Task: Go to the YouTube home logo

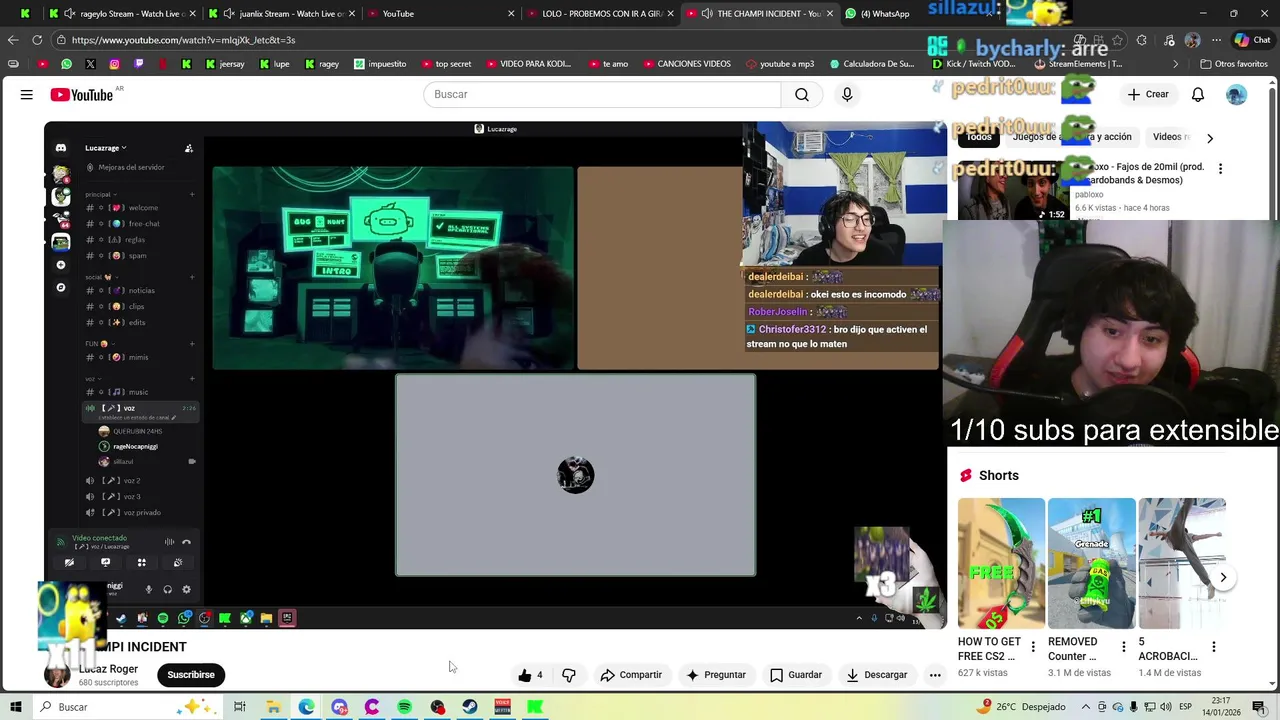Action: tap(82, 95)
